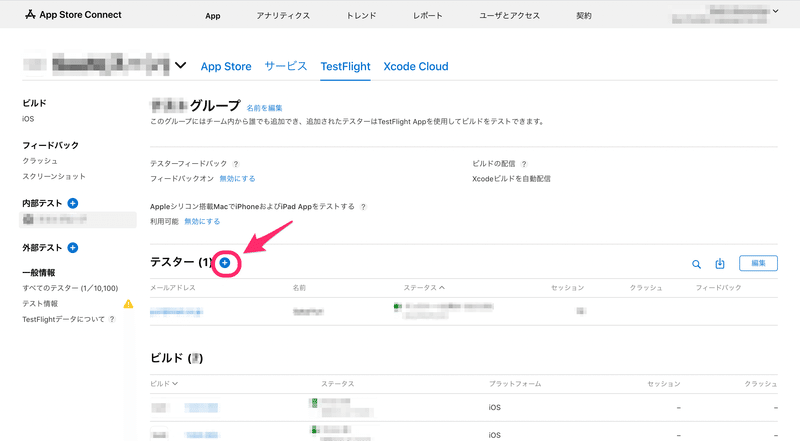Switch to the Xcode Cloud tab
800x441 pixels.
(x=416, y=66)
